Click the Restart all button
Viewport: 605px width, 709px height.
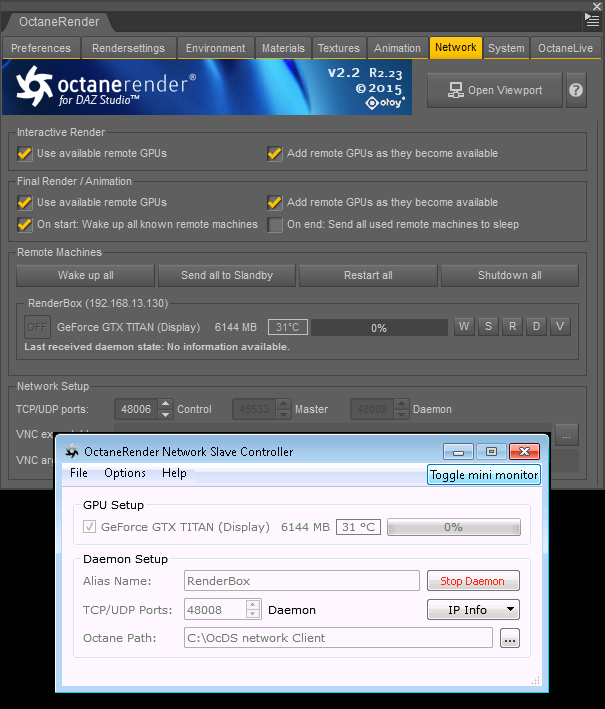(368, 275)
